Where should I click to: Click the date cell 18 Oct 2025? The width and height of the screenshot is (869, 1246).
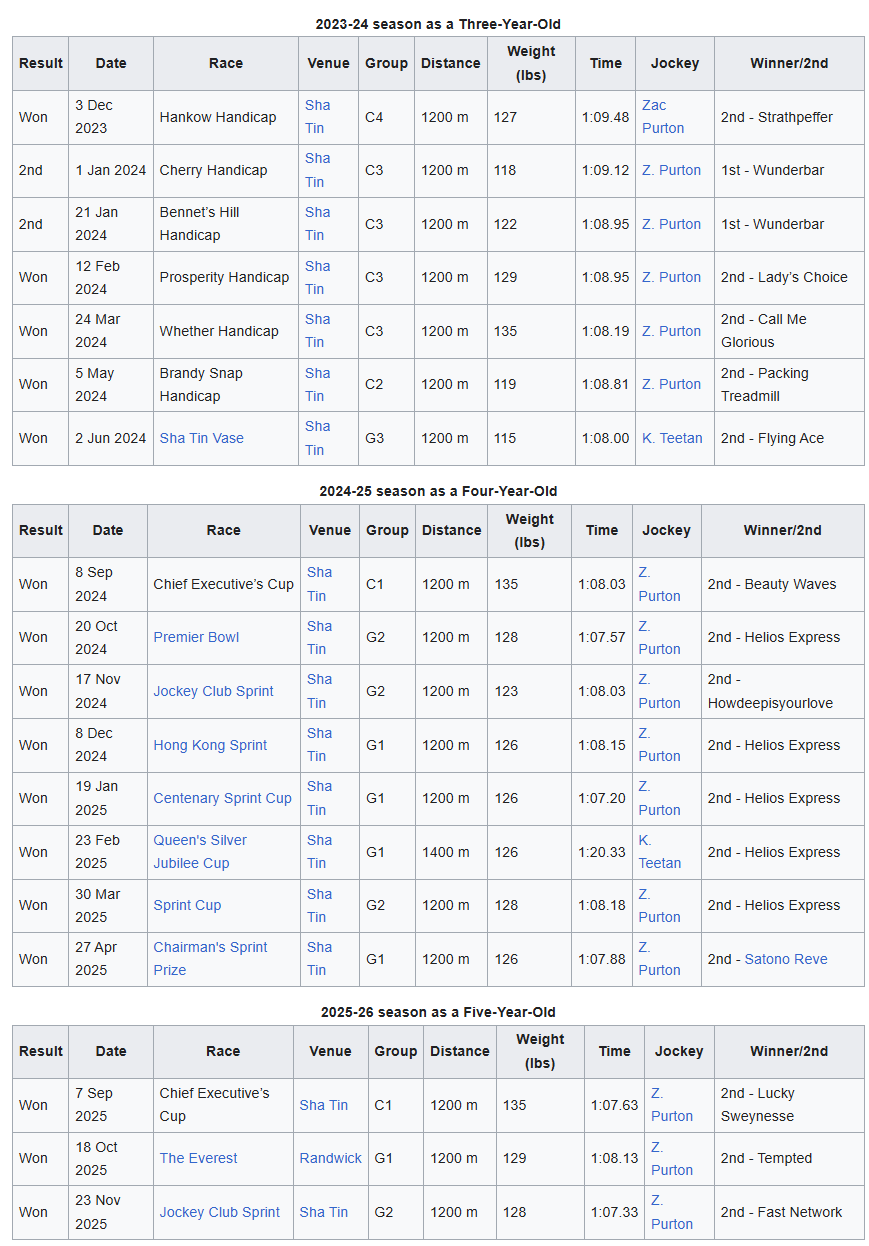coord(110,1158)
